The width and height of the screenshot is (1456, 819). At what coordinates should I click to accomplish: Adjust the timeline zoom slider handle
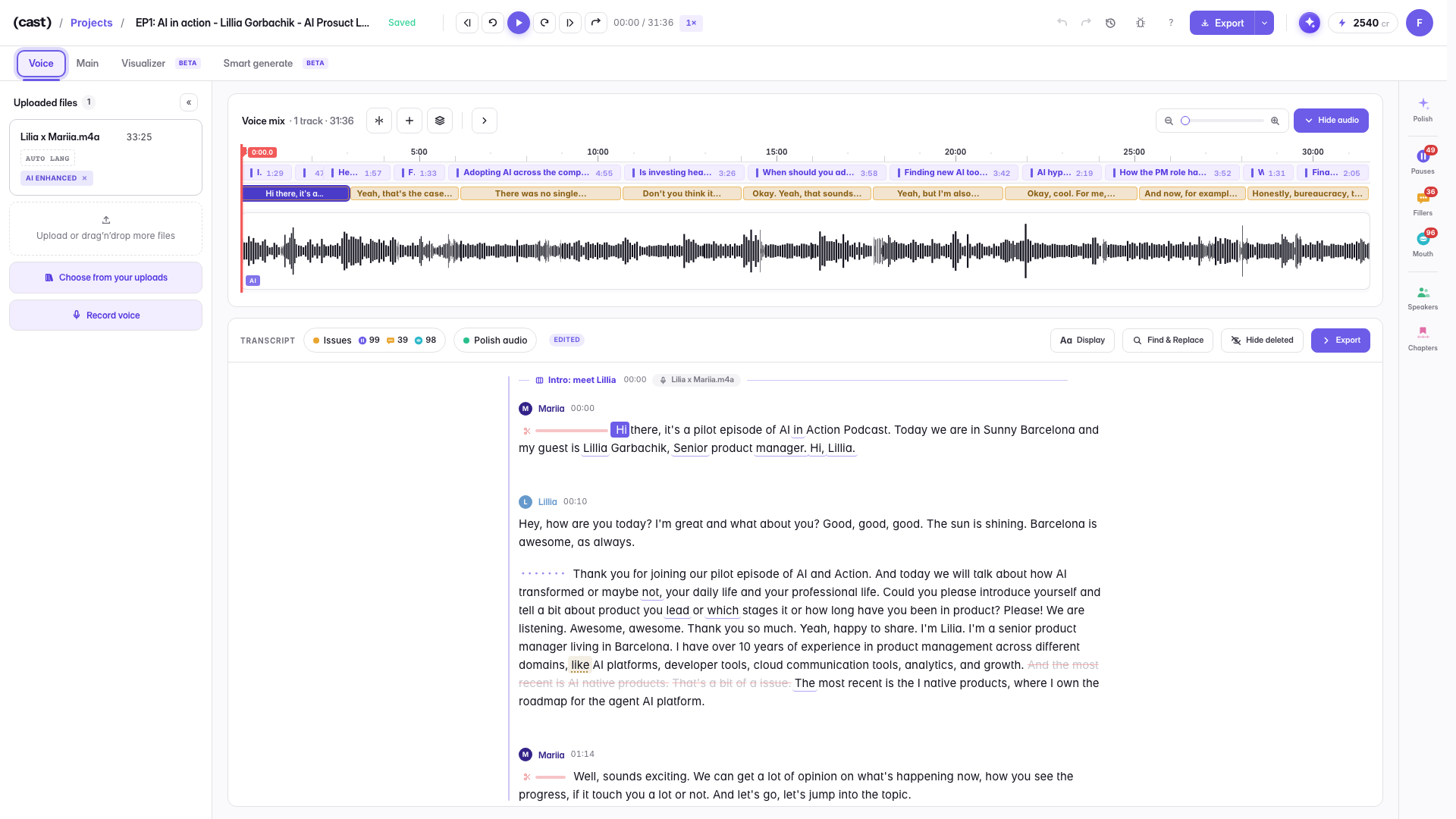(1185, 121)
